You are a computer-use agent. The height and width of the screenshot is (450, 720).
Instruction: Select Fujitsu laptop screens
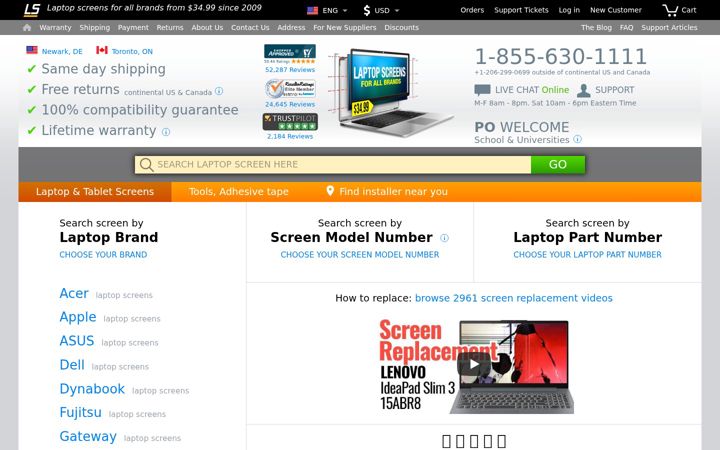point(80,412)
